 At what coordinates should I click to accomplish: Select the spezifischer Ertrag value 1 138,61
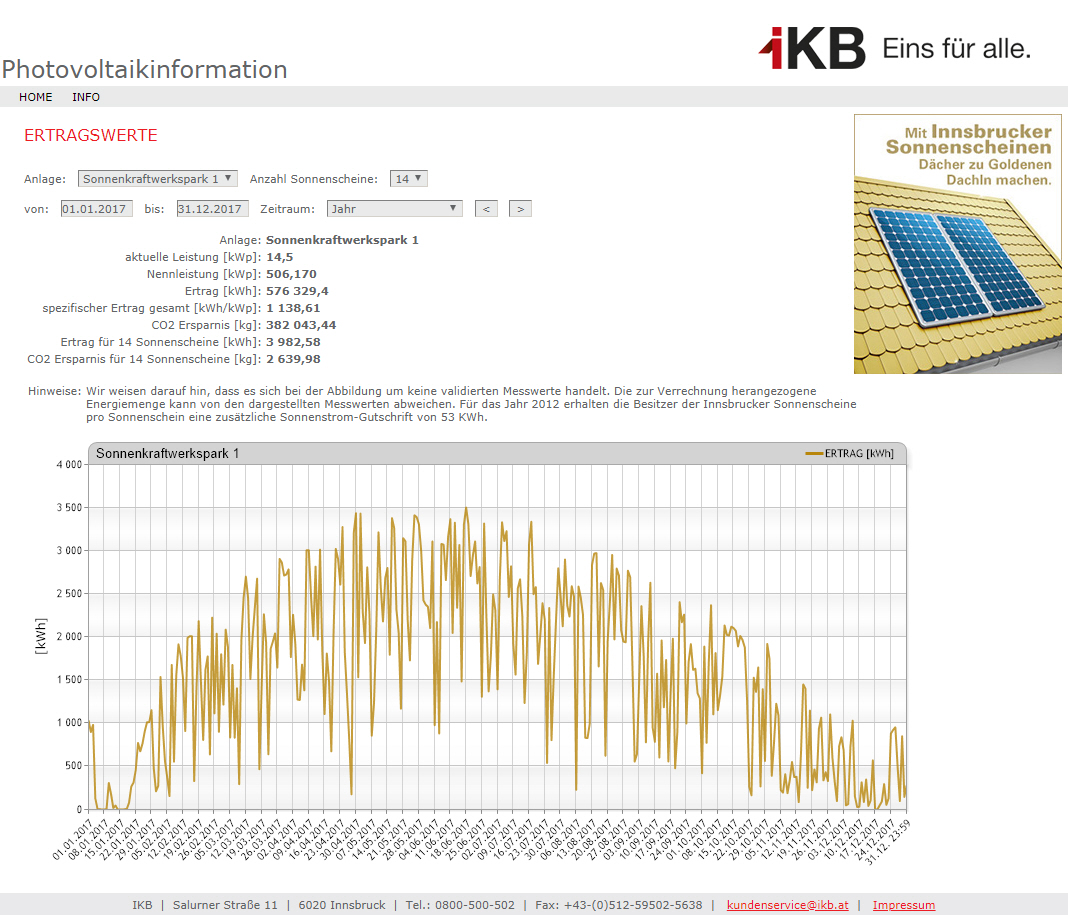(x=293, y=308)
